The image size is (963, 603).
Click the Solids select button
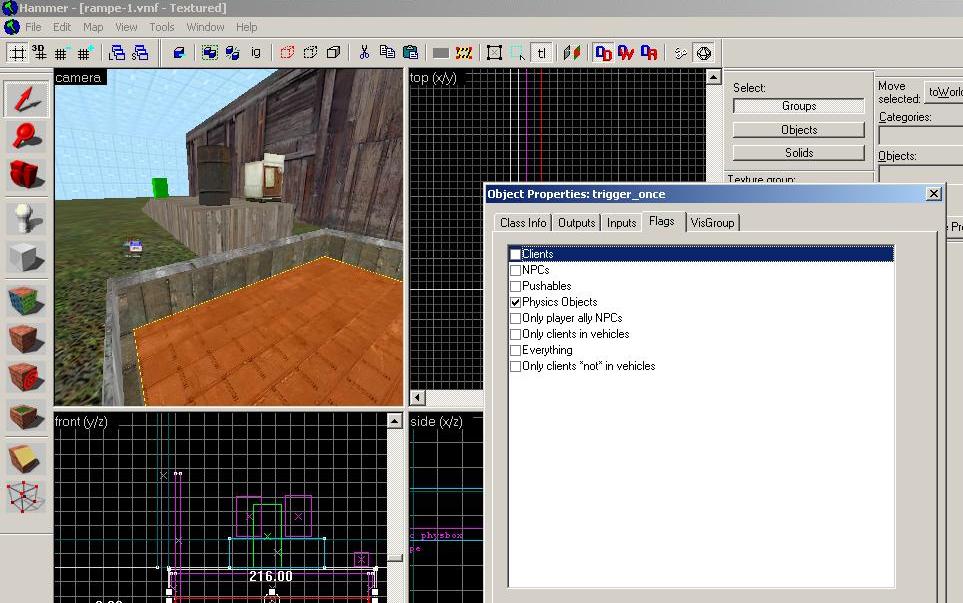tap(798, 153)
